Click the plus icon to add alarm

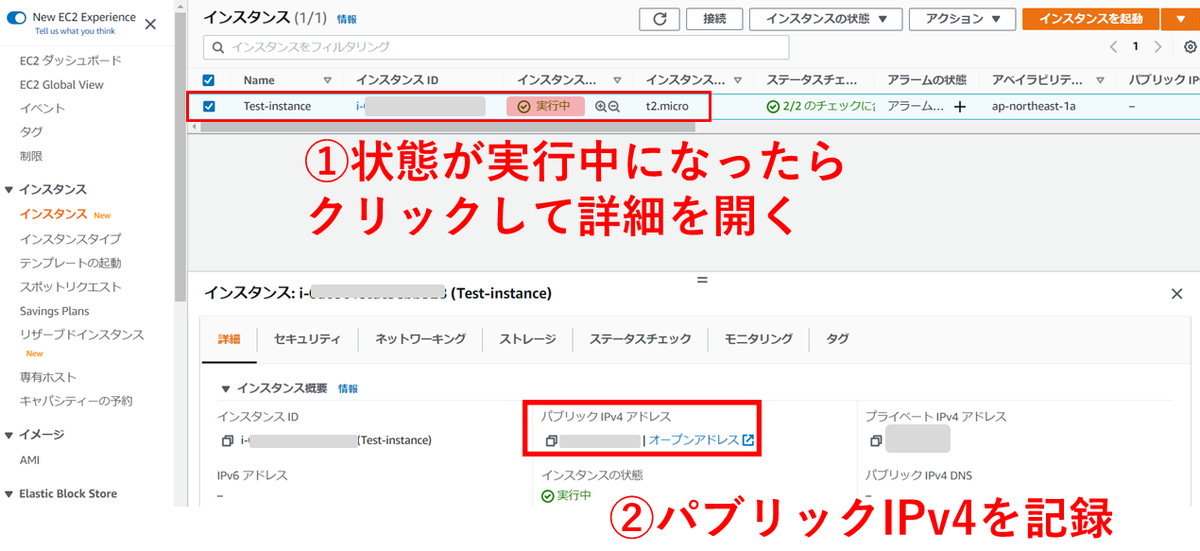(960, 106)
